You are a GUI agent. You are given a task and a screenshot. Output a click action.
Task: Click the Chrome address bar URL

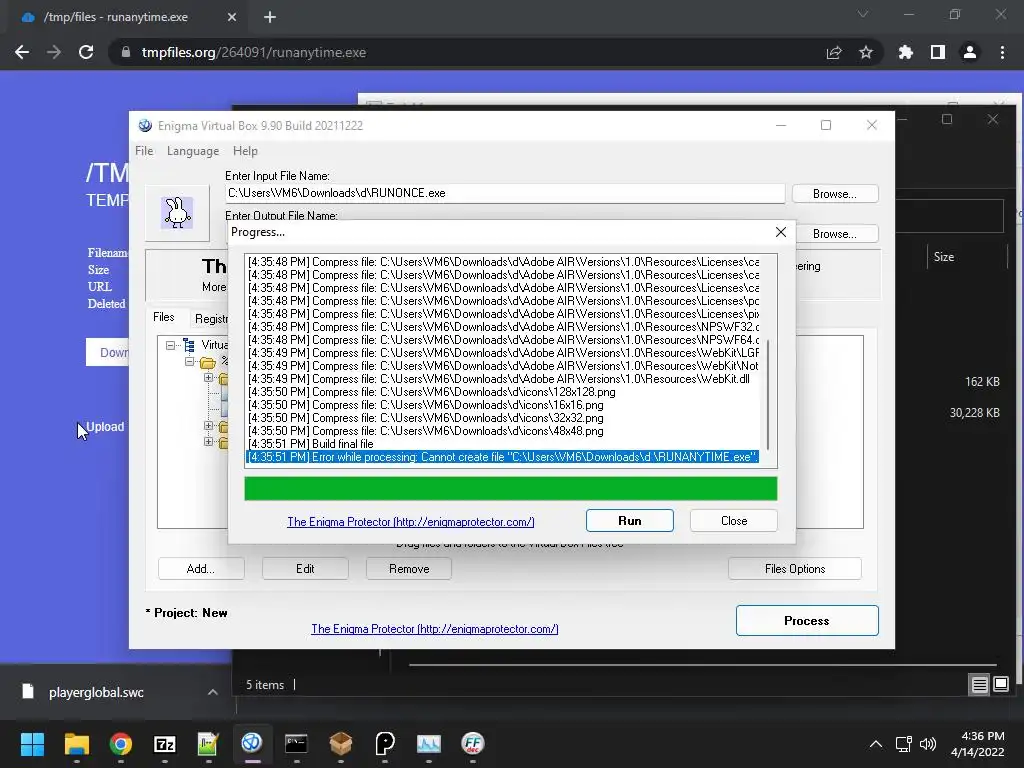(253, 52)
